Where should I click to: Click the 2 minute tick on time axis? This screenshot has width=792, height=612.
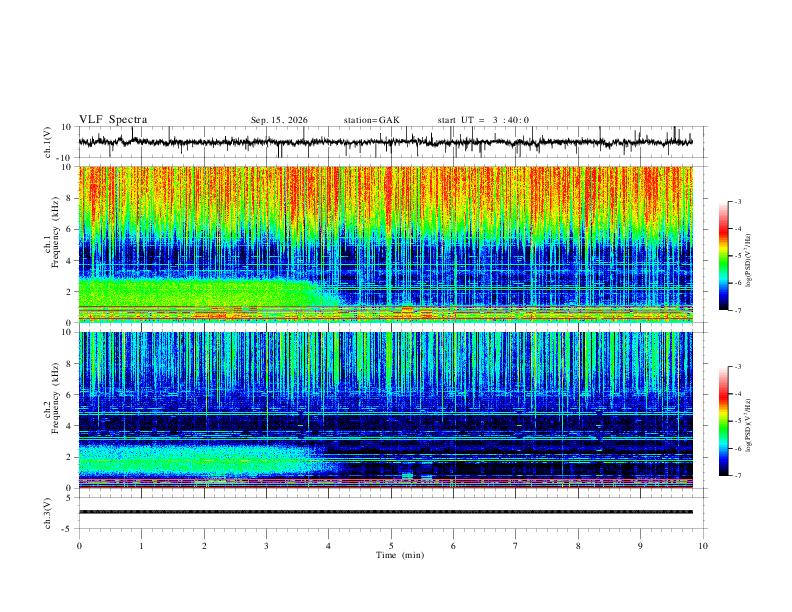204,546
